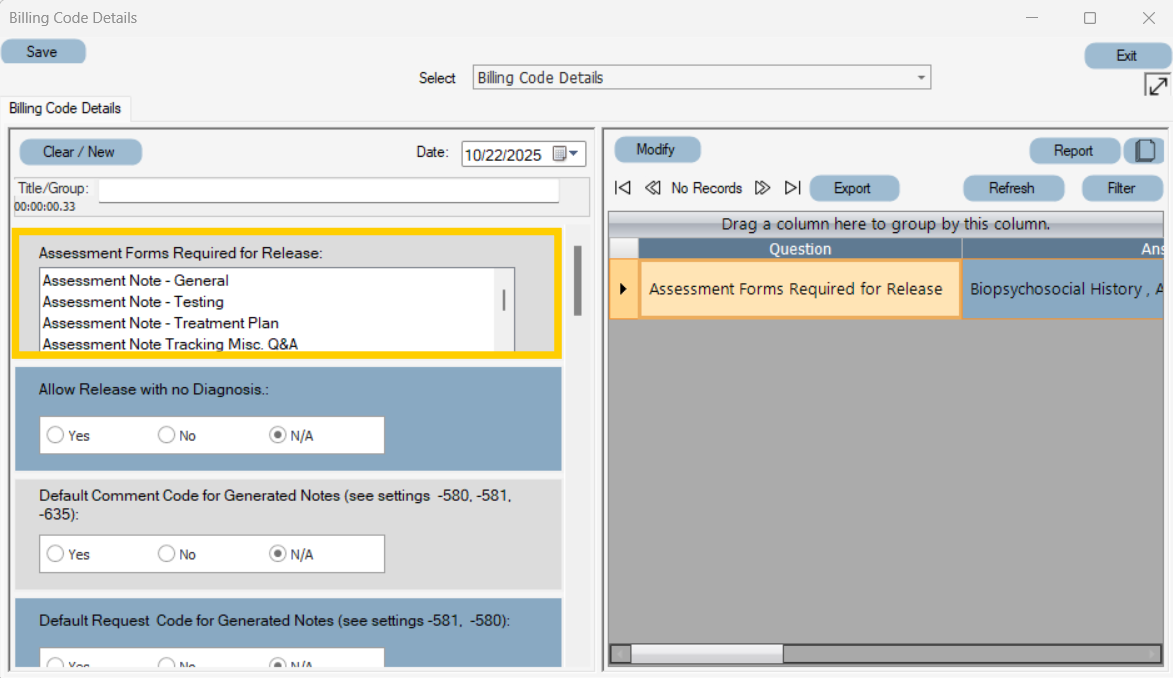The image size is (1173, 678).
Task: Expand the Date field dropdown arrow
Action: [x=575, y=153]
